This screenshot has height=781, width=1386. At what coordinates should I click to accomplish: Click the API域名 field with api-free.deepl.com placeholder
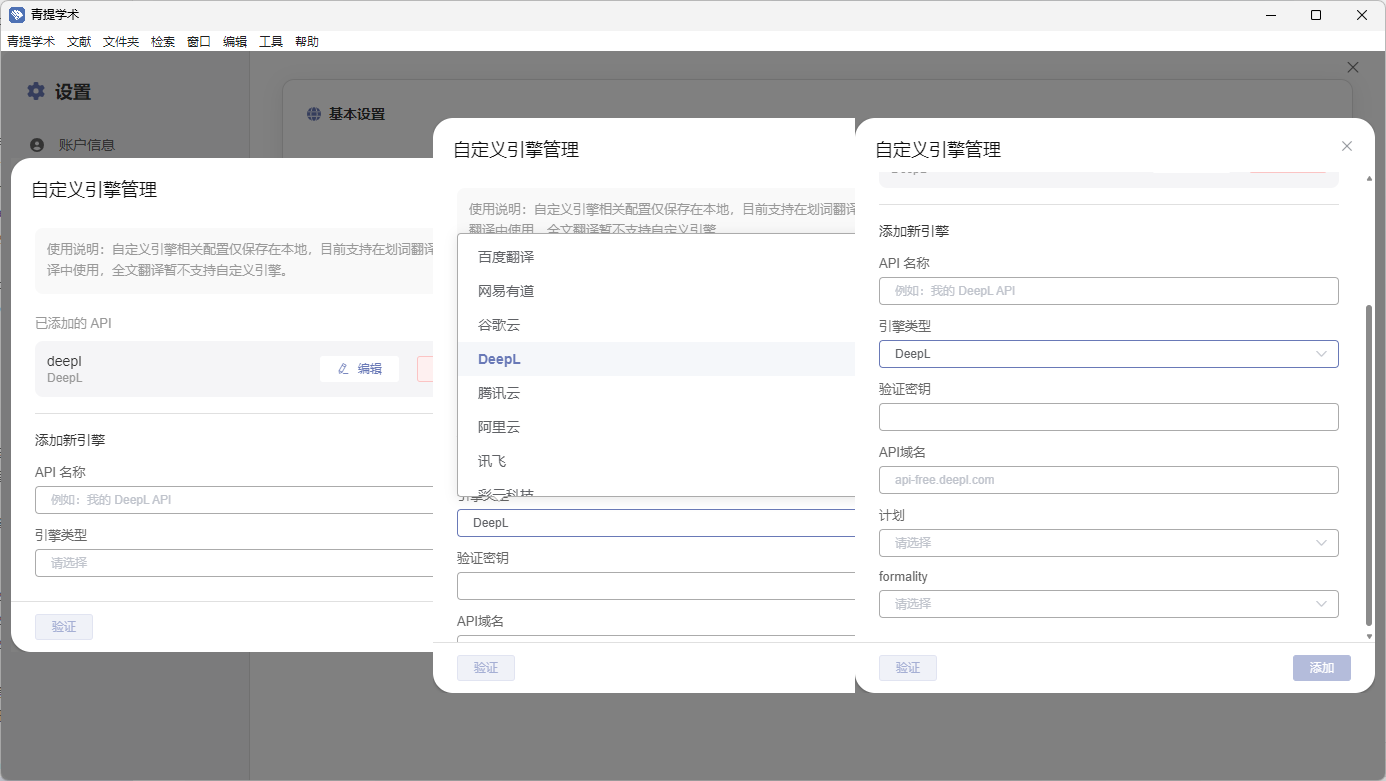1108,480
